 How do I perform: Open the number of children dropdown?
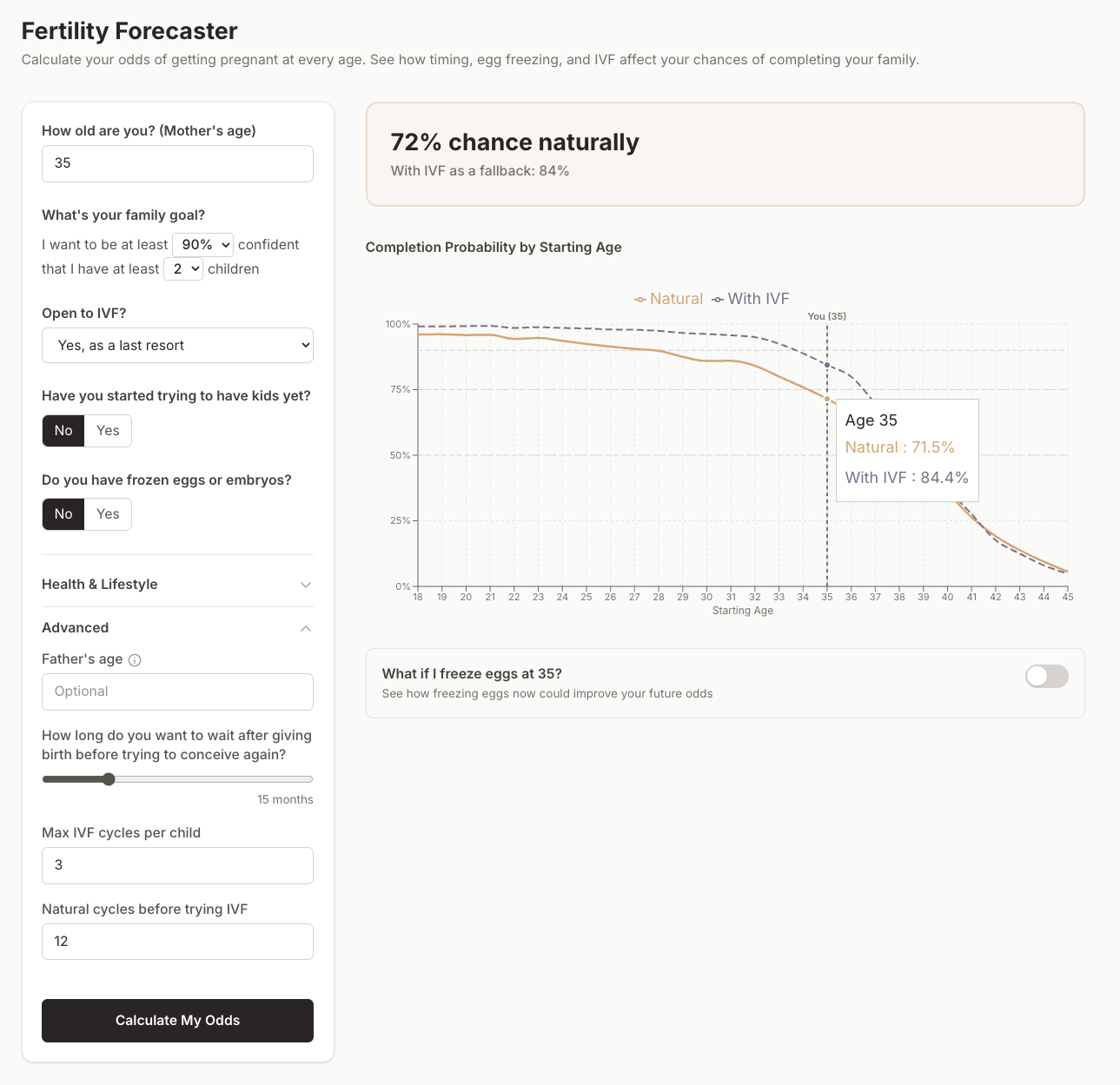click(x=183, y=268)
